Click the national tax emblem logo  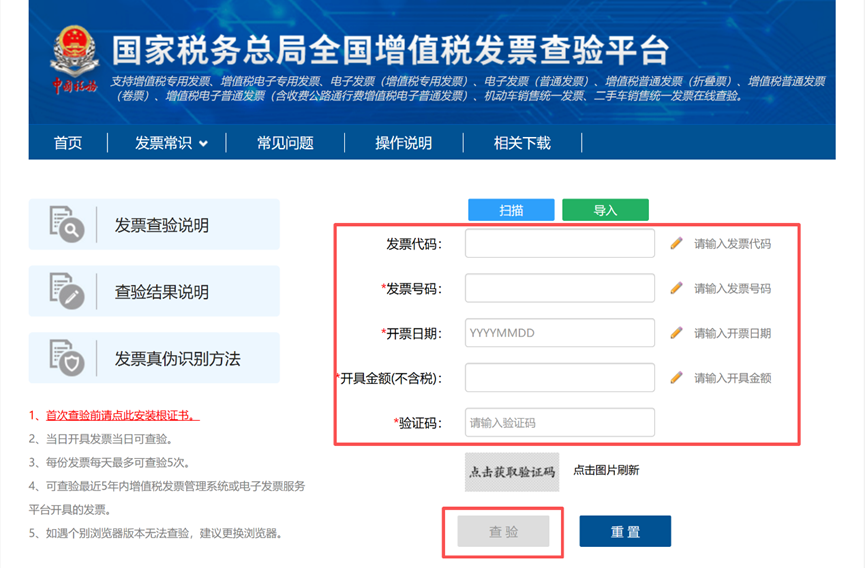pyautogui.click(x=74, y=60)
